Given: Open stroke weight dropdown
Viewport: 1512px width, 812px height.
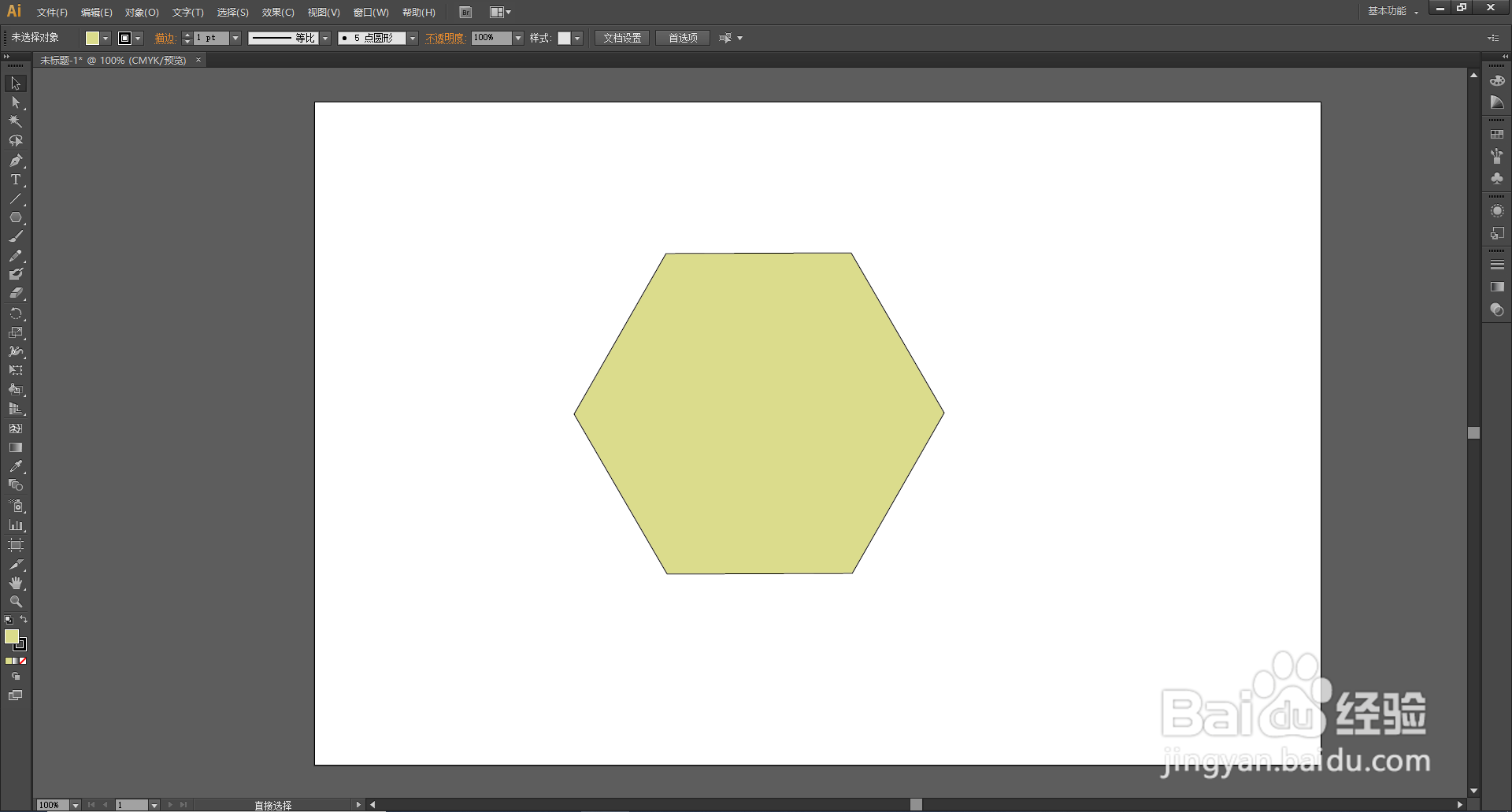Looking at the screenshot, I should 235,38.
